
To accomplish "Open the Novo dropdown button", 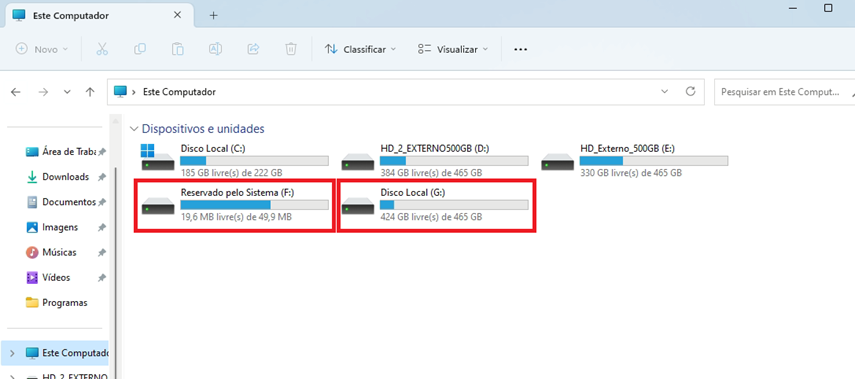I will (x=42, y=49).
